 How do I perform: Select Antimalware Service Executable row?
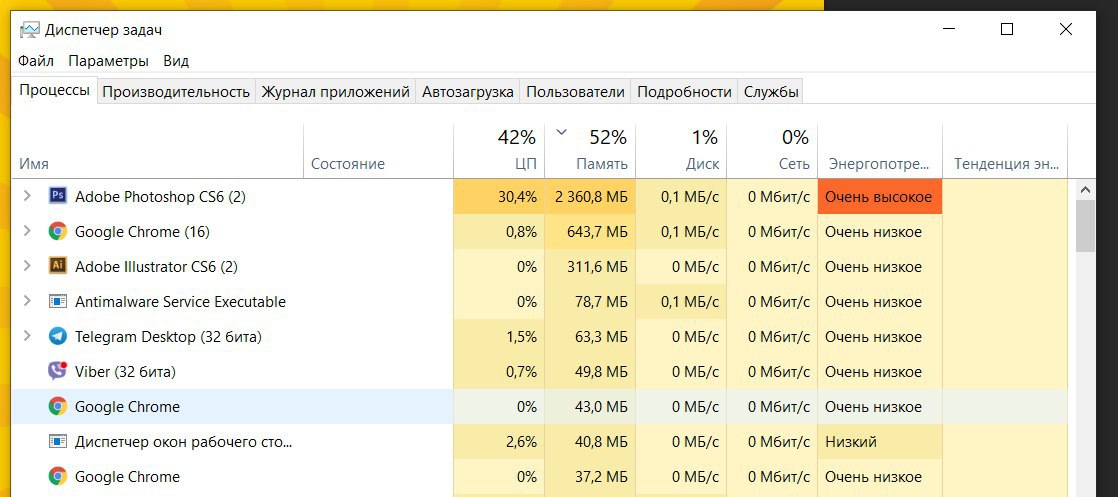[x=540, y=301]
